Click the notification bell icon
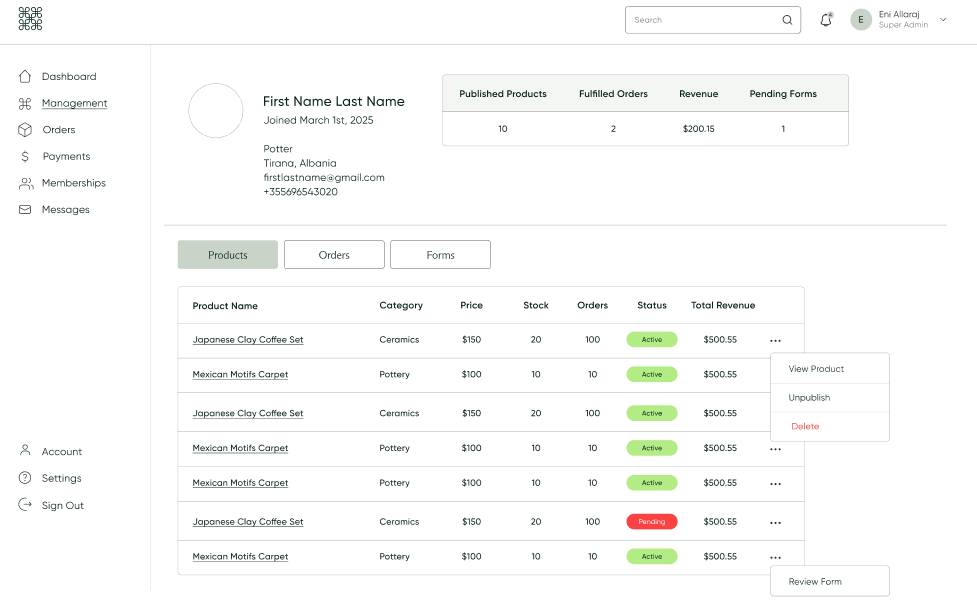The width and height of the screenshot is (977, 608). 825,19
